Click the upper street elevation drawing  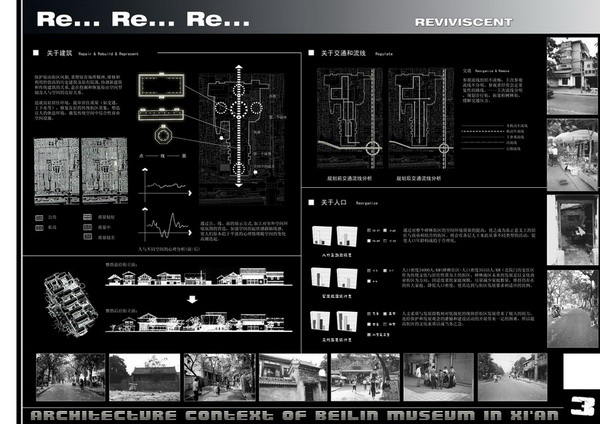(198, 277)
